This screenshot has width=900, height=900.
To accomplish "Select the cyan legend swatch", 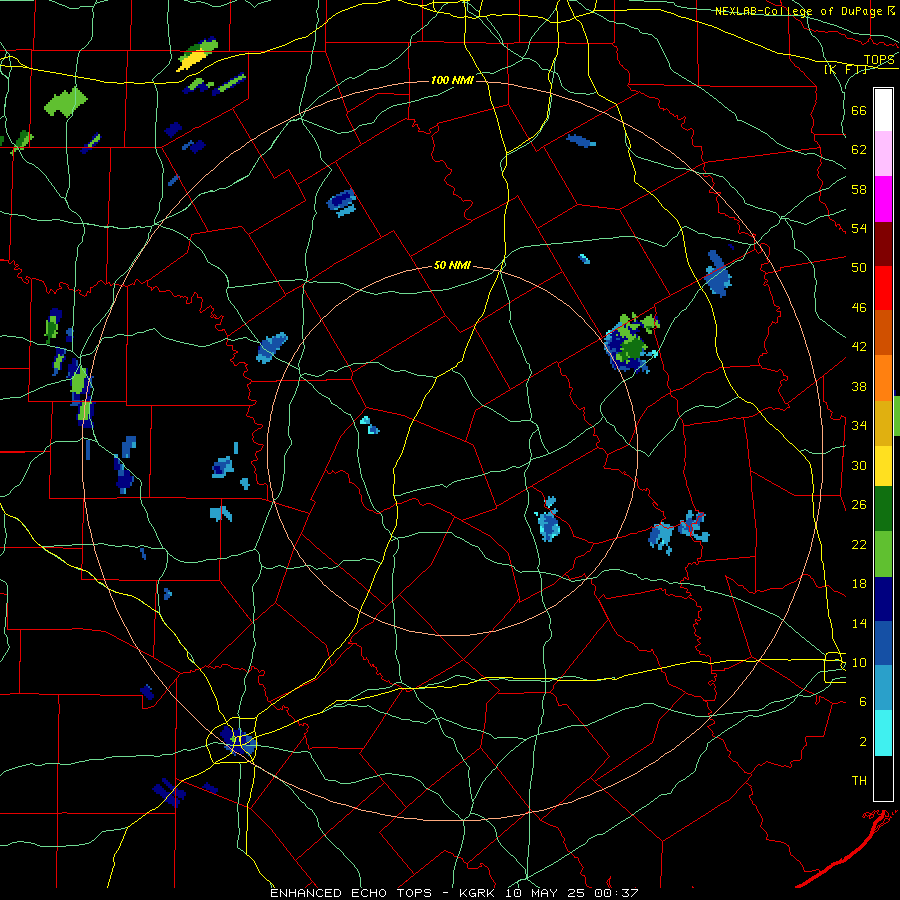I will click(x=883, y=733).
